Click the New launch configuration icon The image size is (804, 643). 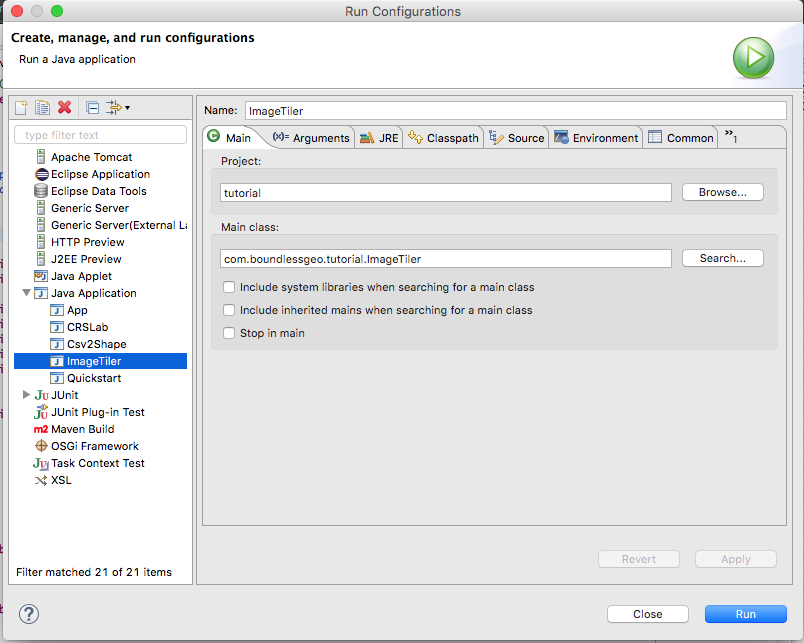point(21,108)
